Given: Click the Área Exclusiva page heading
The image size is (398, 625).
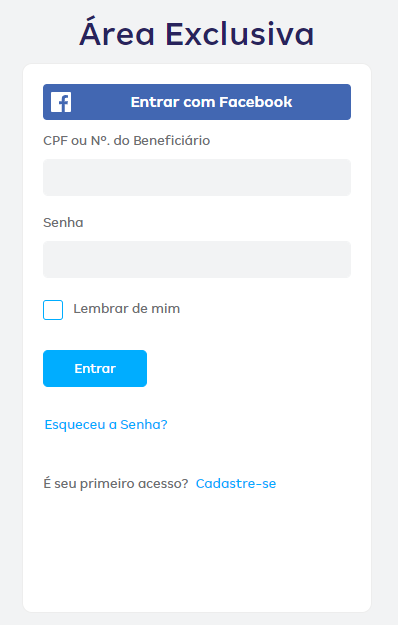Looking at the screenshot, I should 197,33.
